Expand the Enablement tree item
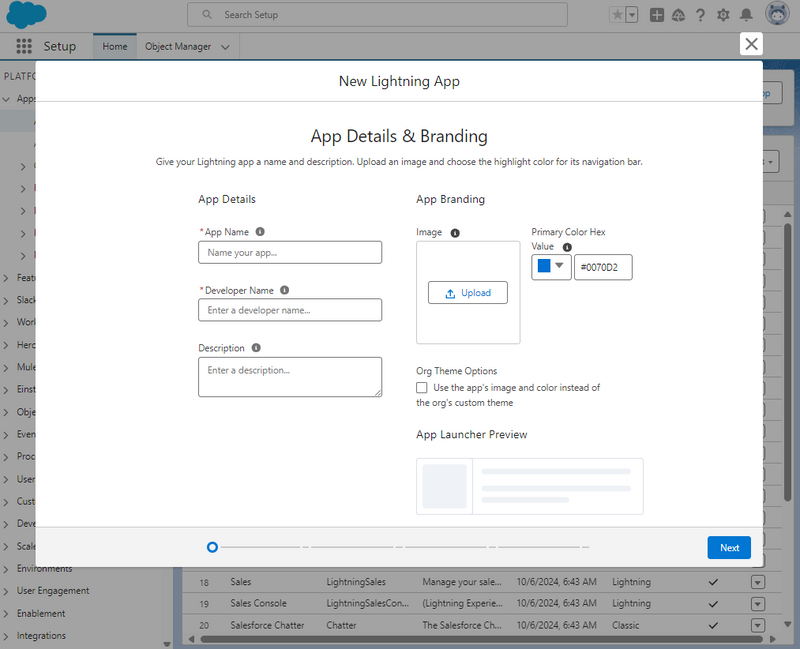800x649 pixels. (x=6, y=614)
